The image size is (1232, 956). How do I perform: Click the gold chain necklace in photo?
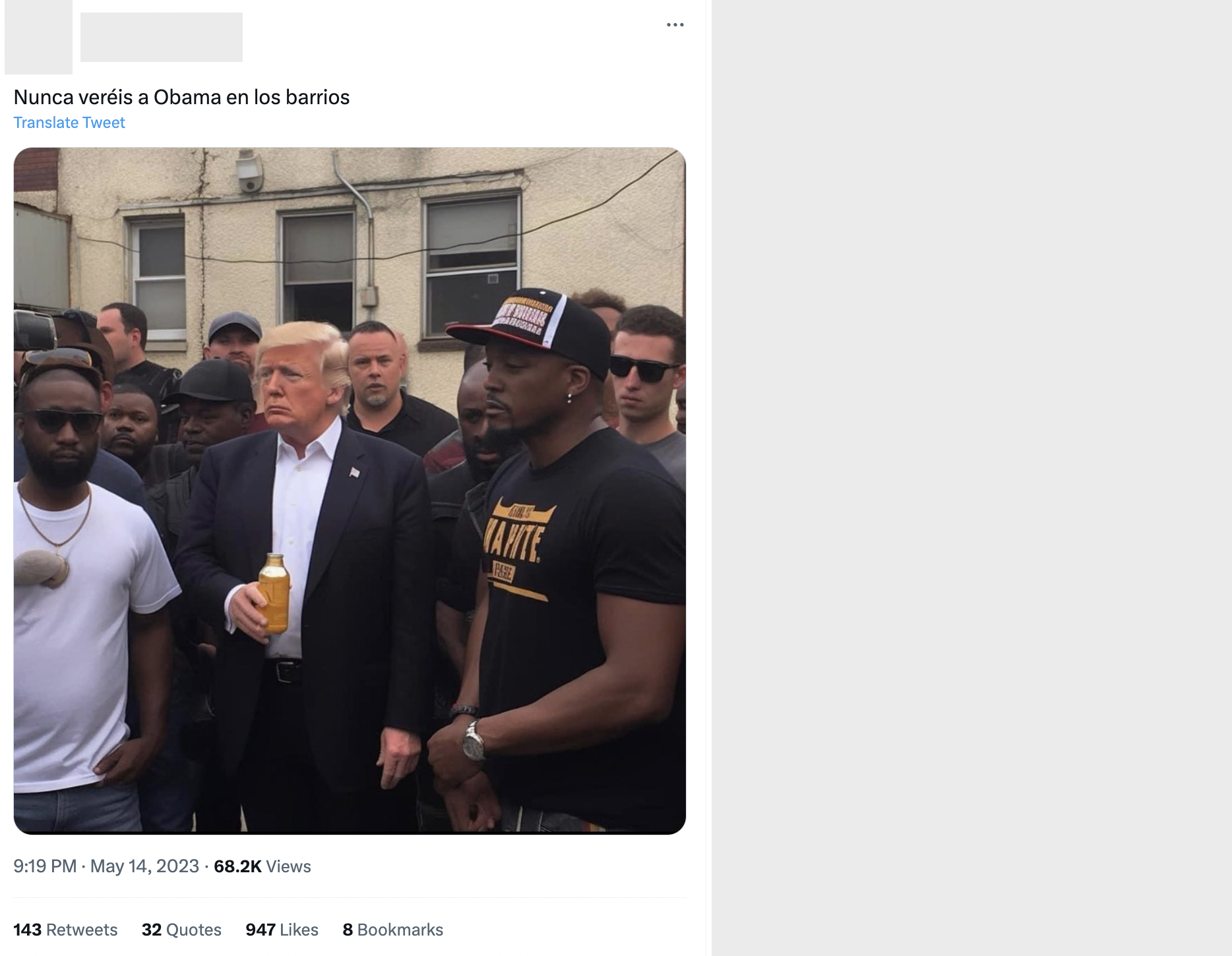pyautogui.click(x=54, y=520)
